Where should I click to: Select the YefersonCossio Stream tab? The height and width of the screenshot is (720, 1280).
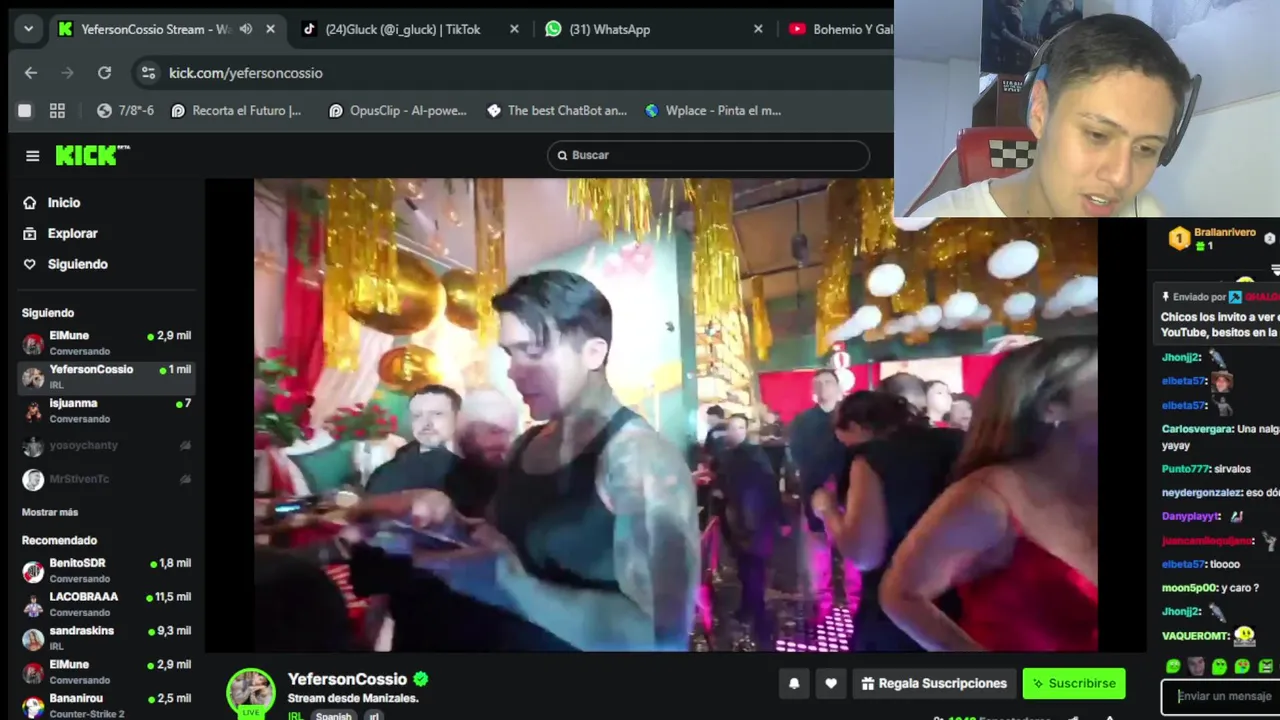[x=167, y=29]
